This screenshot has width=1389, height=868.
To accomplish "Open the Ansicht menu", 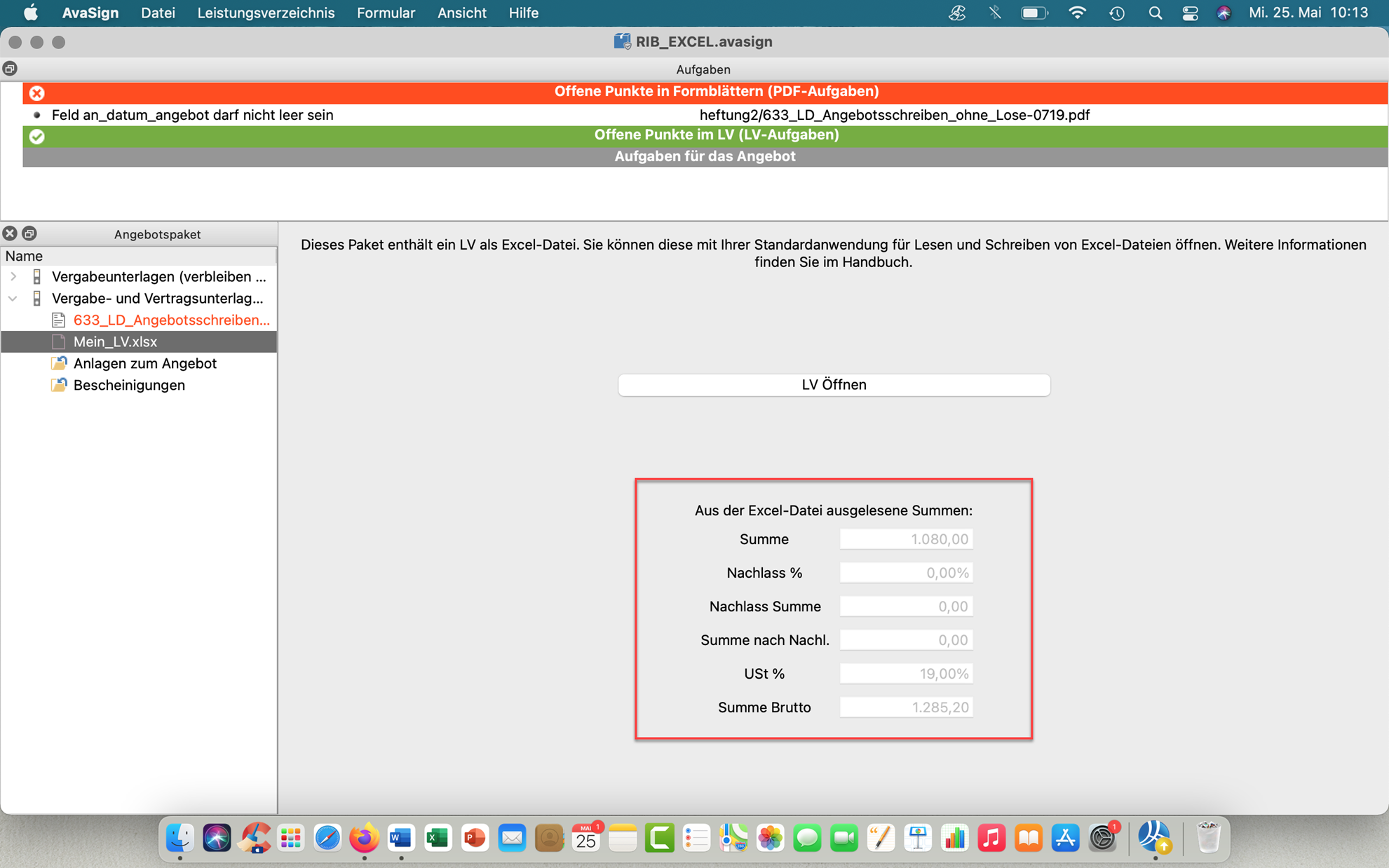I will coord(461,13).
